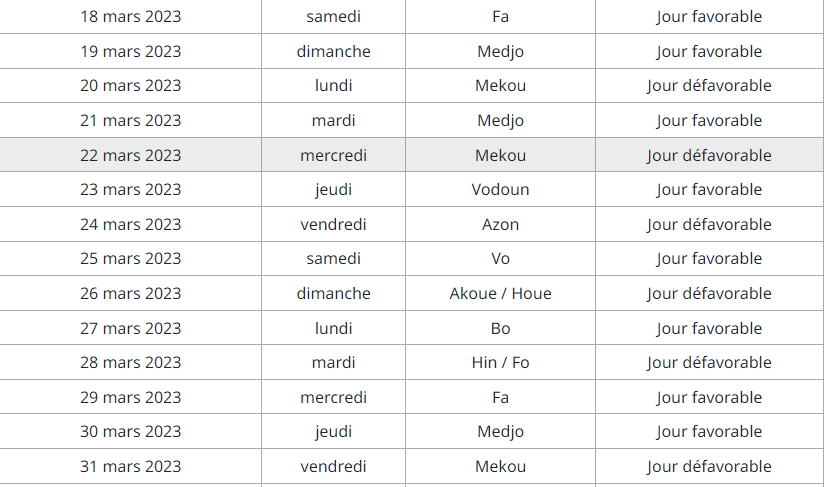Select the Akoue / Houe cell
This screenshot has height=487, width=825.
click(500, 294)
